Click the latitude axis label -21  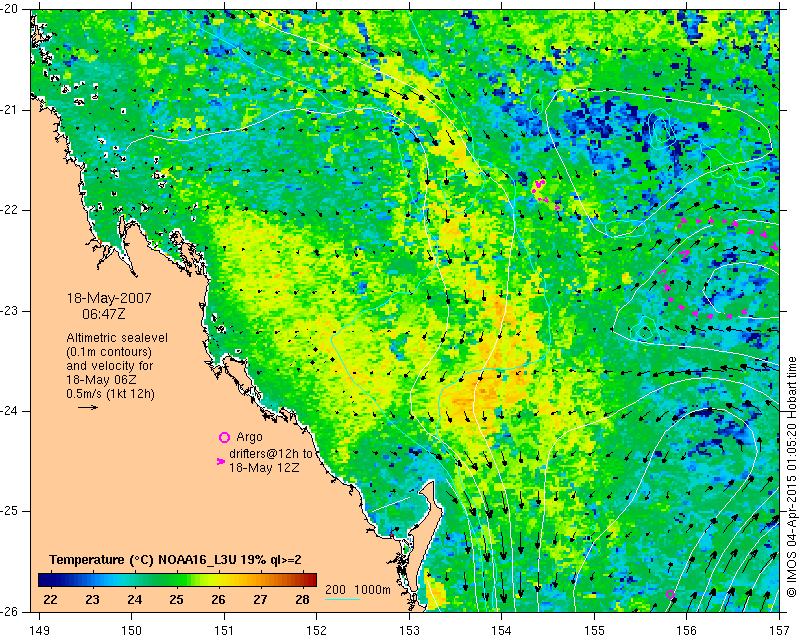coord(9,110)
